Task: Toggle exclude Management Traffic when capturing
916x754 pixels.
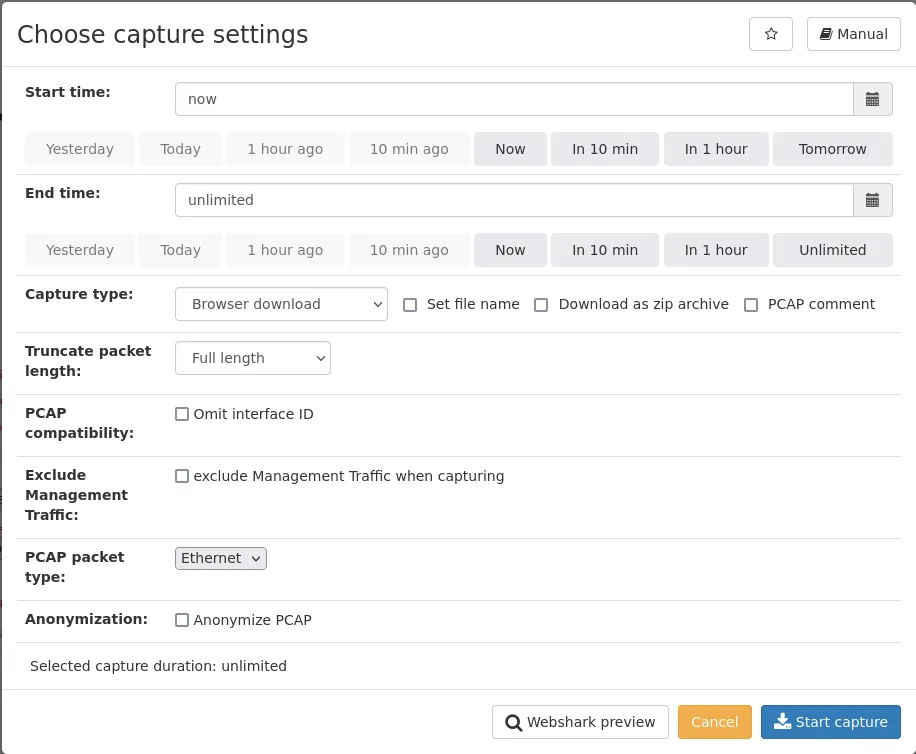Action: coord(182,476)
